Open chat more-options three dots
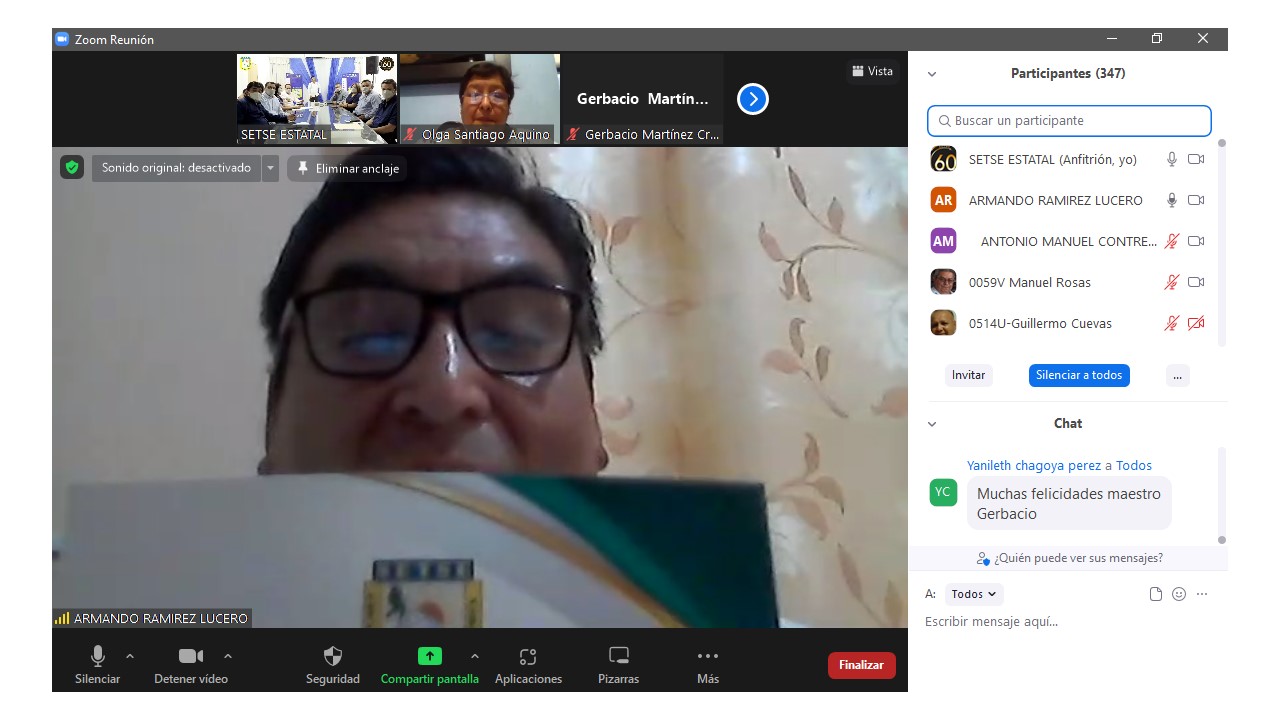Viewport: 1280px width, 720px height. pos(1202,594)
